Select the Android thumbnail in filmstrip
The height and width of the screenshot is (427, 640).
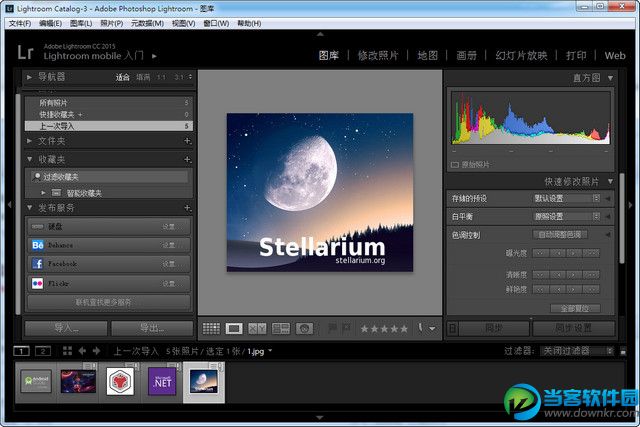(x=36, y=381)
